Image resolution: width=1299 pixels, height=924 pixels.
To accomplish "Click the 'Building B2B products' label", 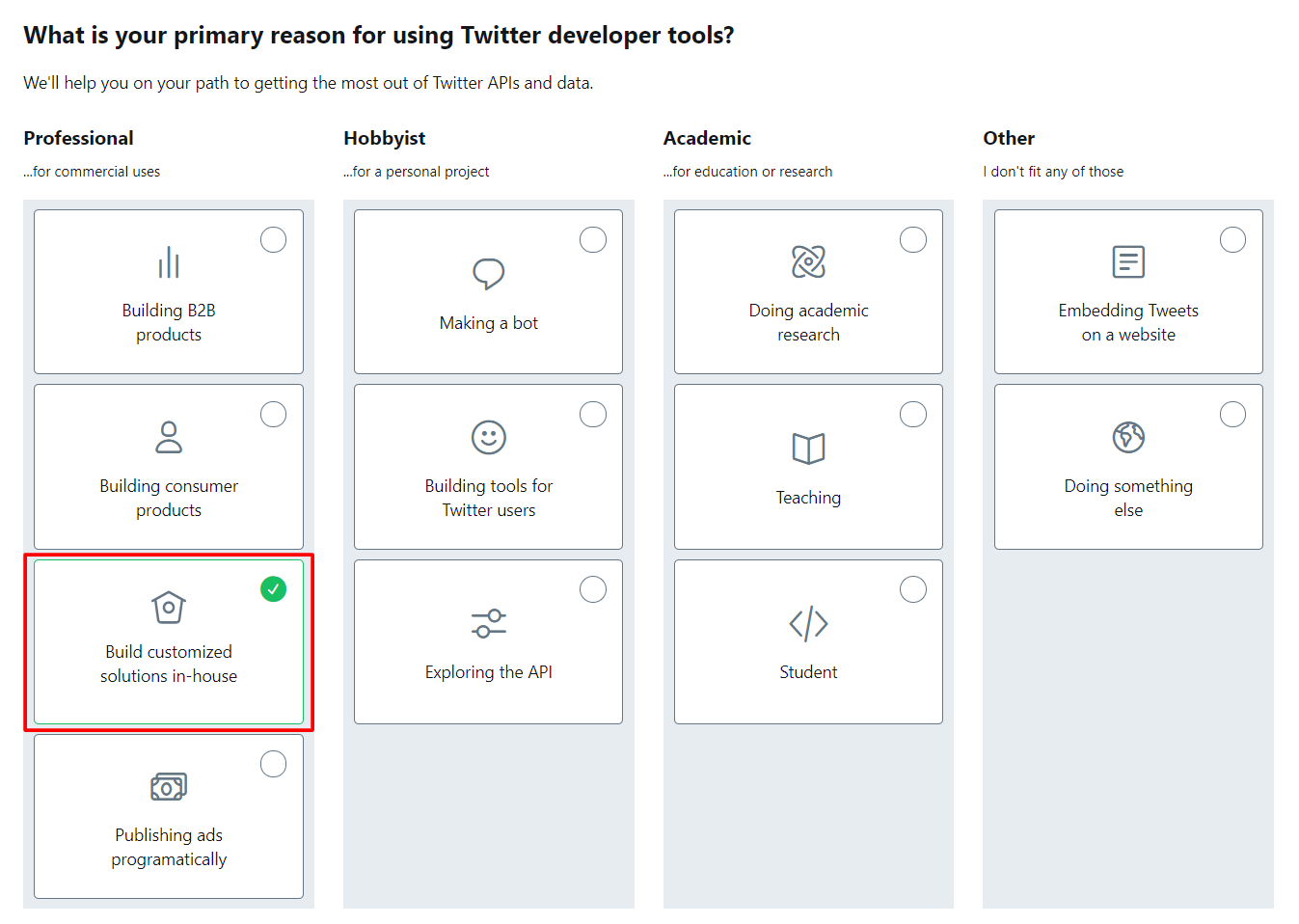I will click(169, 322).
